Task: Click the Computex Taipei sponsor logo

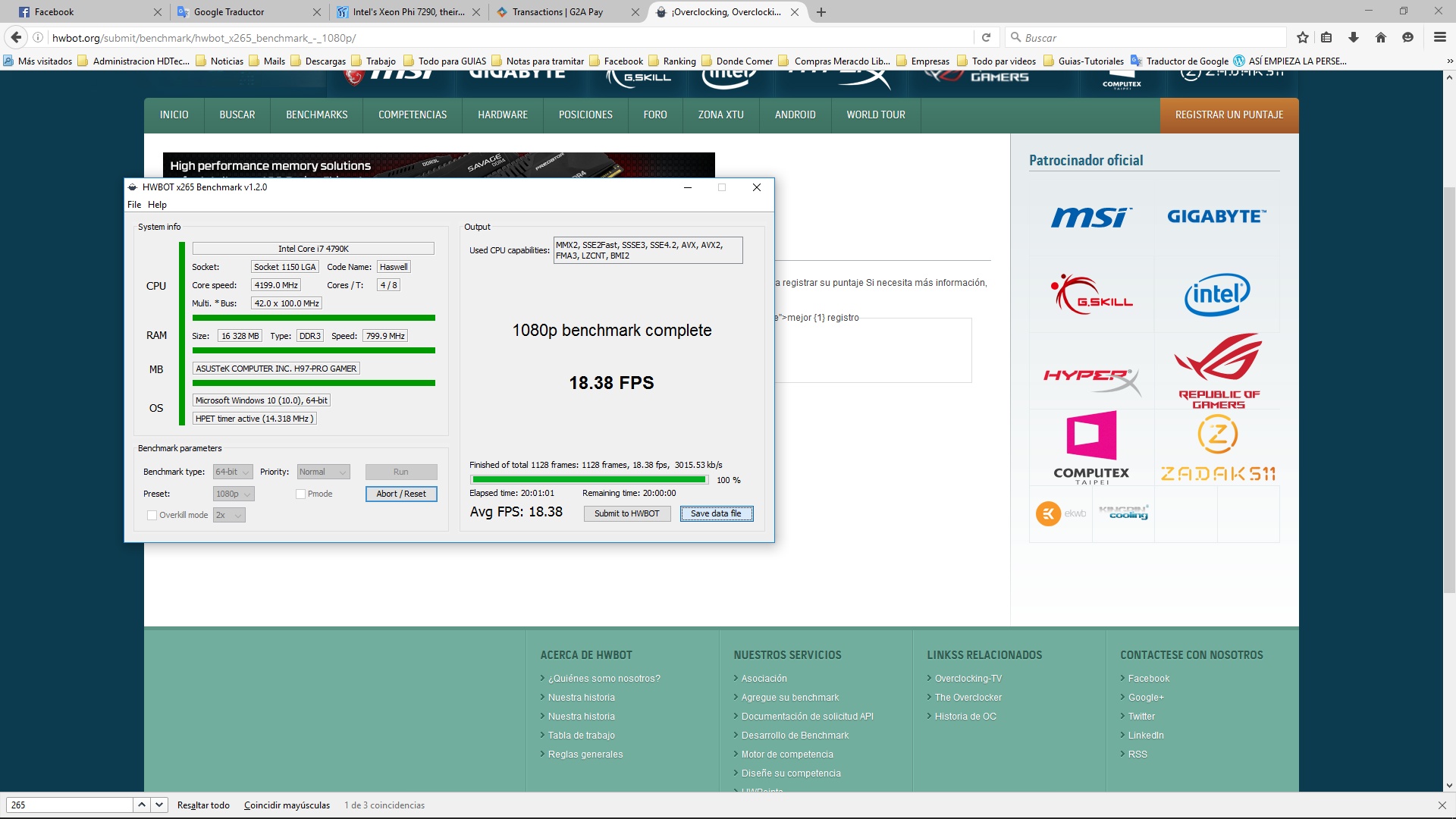Action: point(1091,447)
